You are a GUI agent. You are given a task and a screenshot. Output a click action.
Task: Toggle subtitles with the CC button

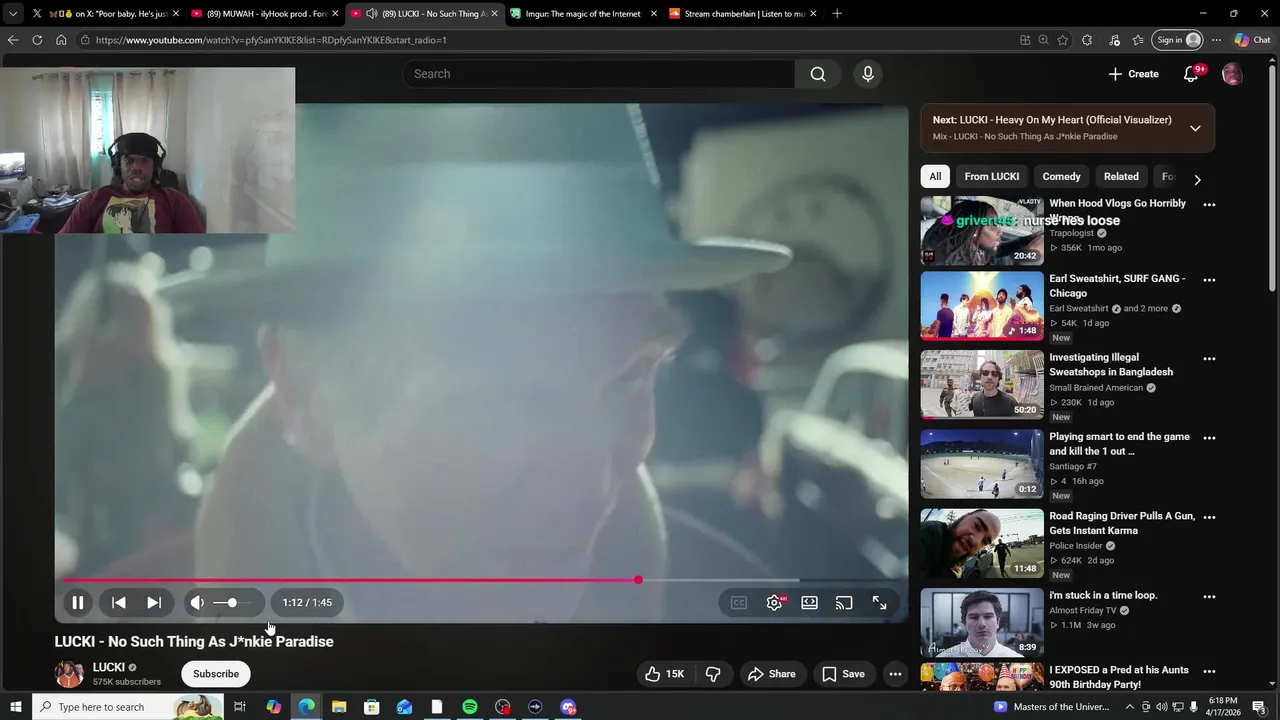coord(738,603)
